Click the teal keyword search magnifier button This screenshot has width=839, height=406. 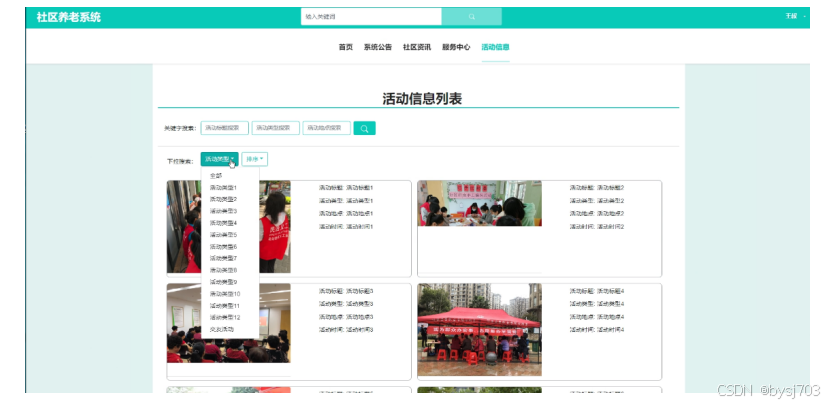pos(364,128)
